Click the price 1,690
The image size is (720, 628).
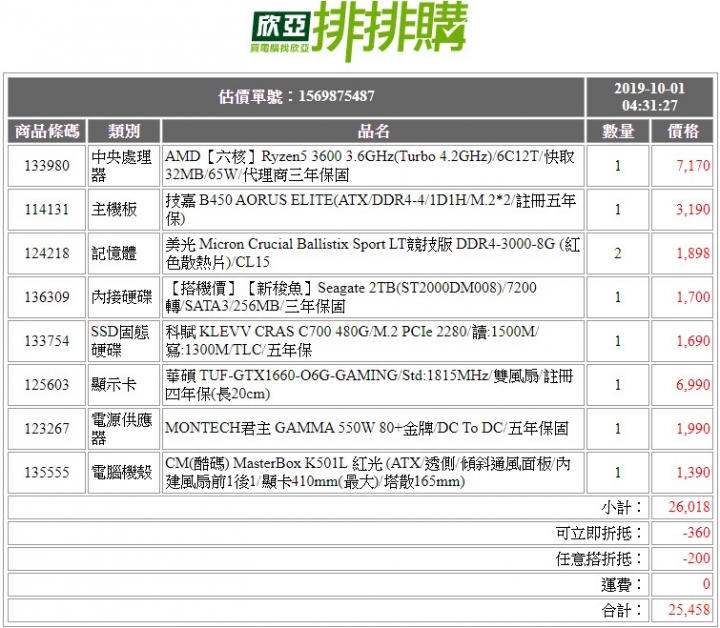[693, 341]
